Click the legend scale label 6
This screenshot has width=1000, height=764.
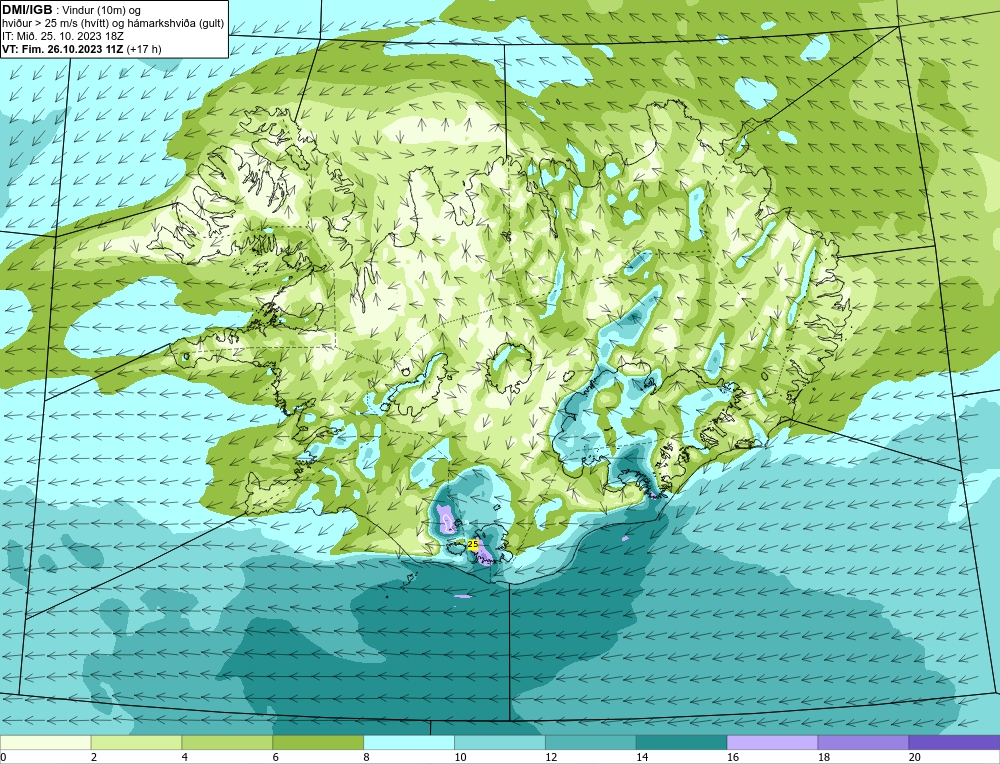click(275, 757)
